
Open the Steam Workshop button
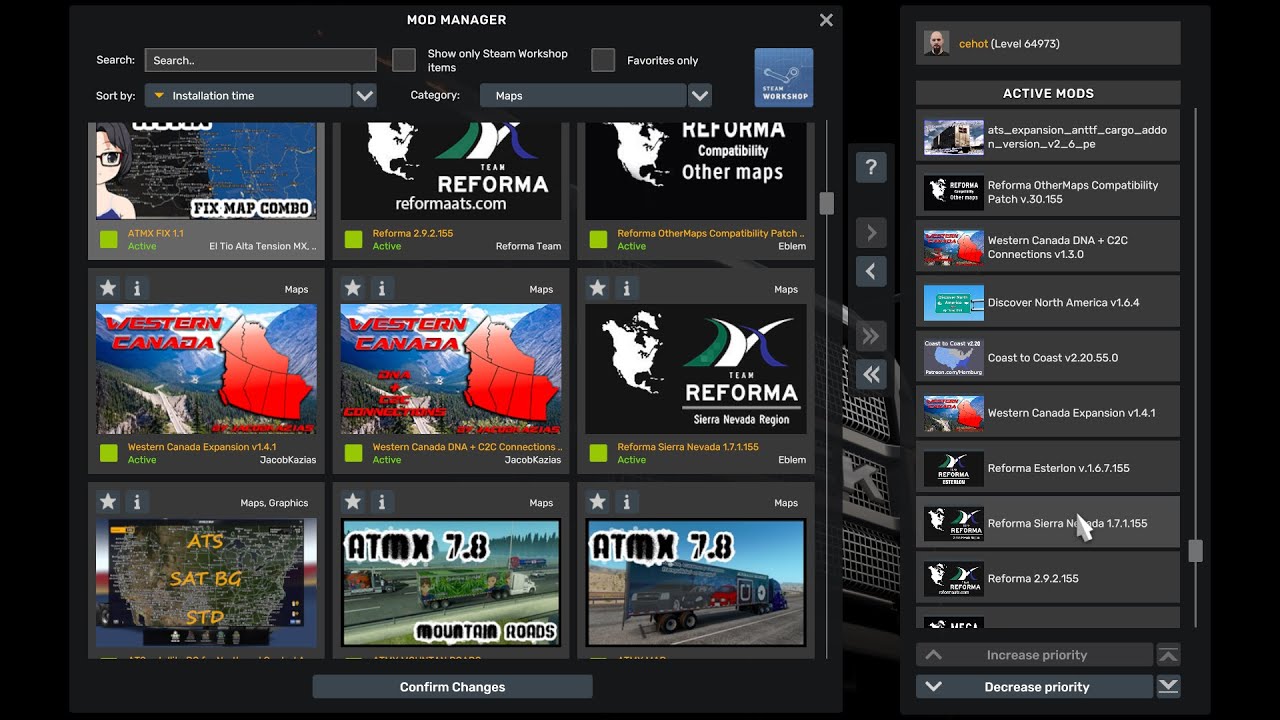point(784,77)
